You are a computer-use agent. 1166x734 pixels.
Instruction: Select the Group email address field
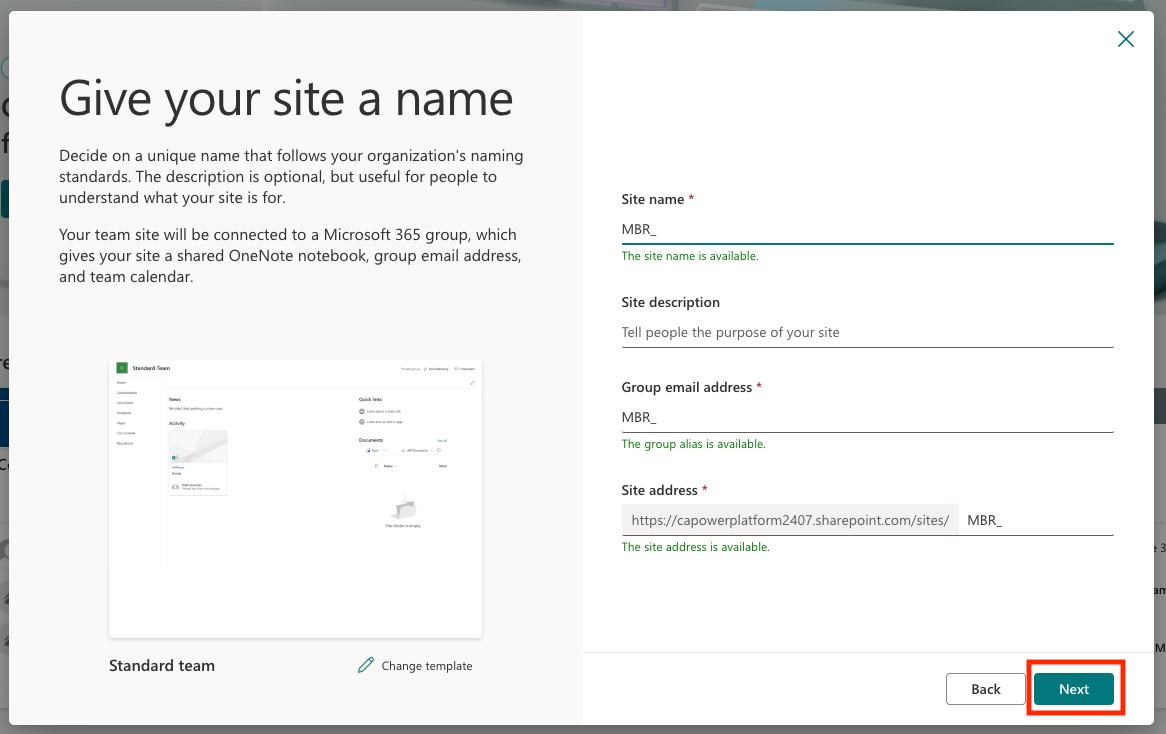(x=866, y=417)
